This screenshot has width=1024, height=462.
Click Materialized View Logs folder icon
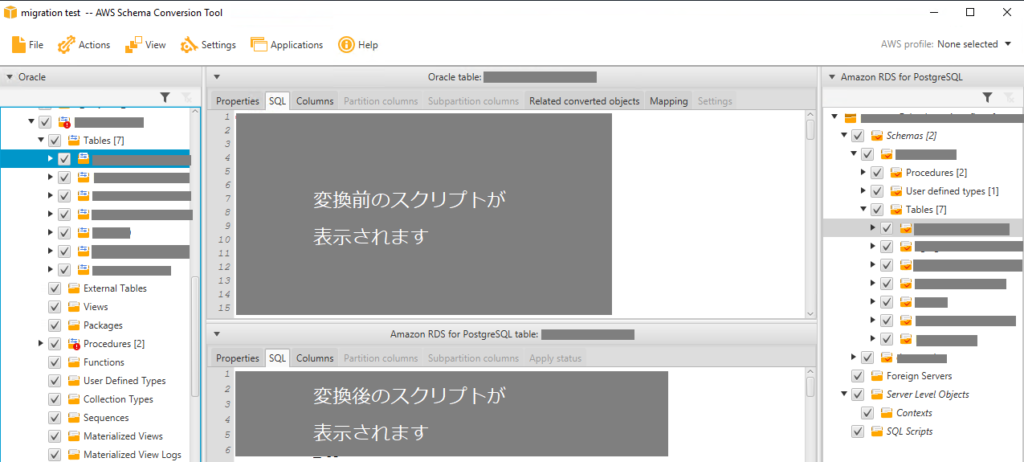[x=74, y=454]
